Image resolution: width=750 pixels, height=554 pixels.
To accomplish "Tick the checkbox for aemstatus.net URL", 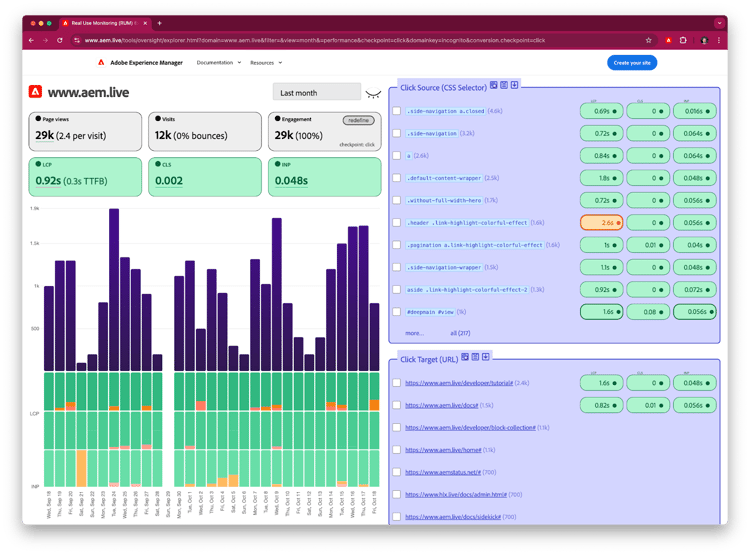I will (x=397, y=472).
